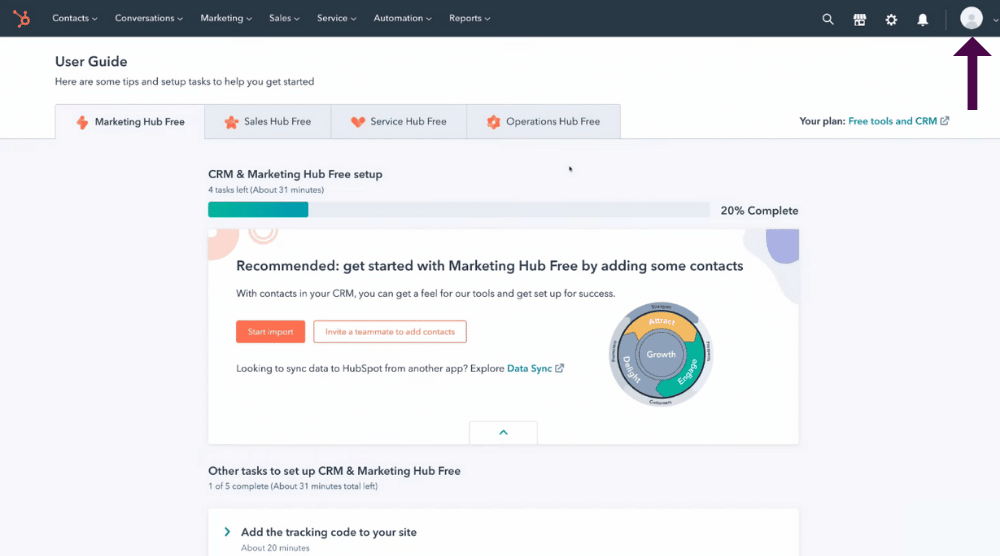Follow the Data Sync link
Image resolution: width=1000 pixels, height=556 pixels.
coord(529,369)
